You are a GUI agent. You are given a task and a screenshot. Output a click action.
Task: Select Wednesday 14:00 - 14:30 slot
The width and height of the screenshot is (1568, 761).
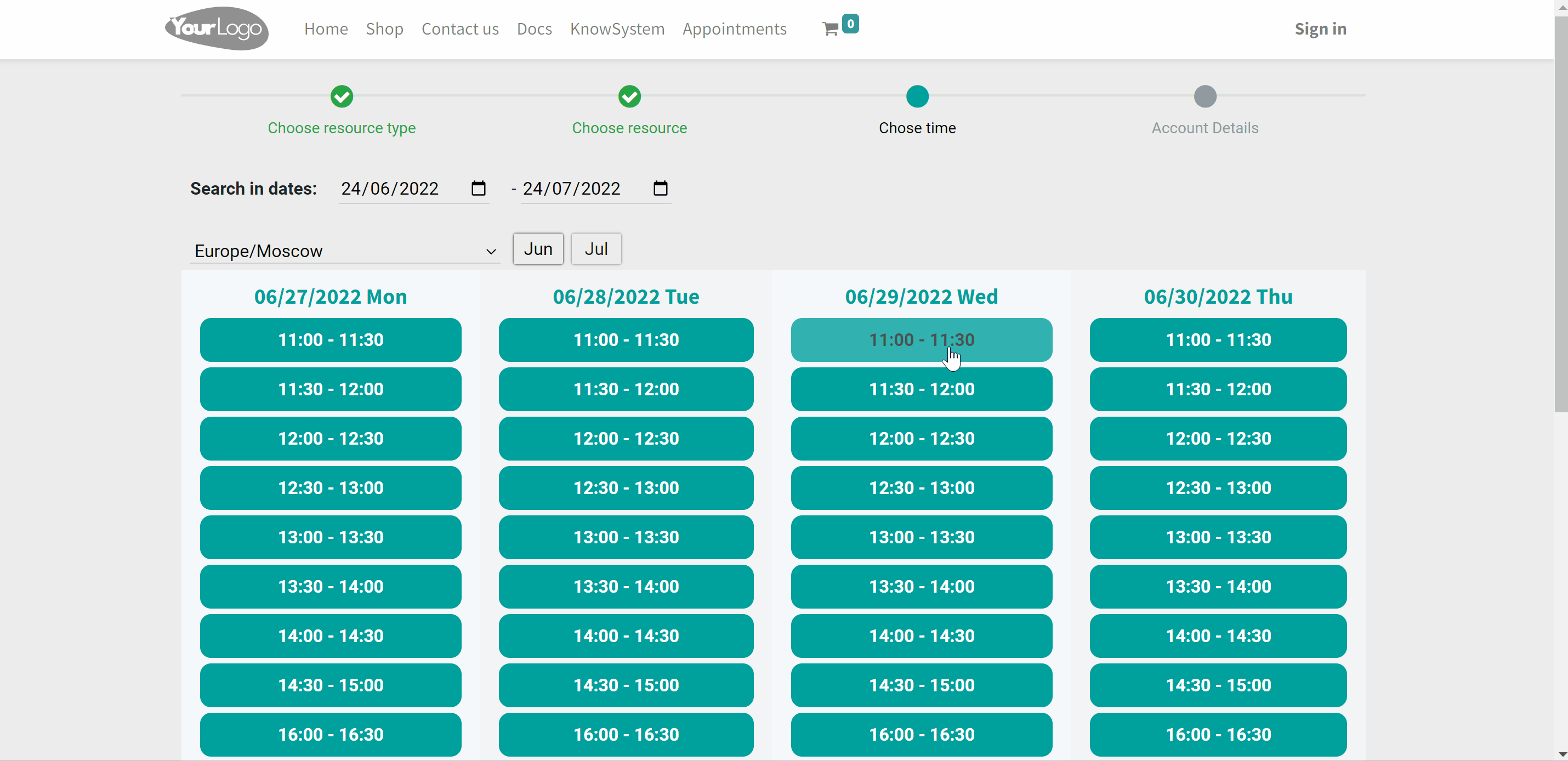pyautogui.click(x=922, y=635)
